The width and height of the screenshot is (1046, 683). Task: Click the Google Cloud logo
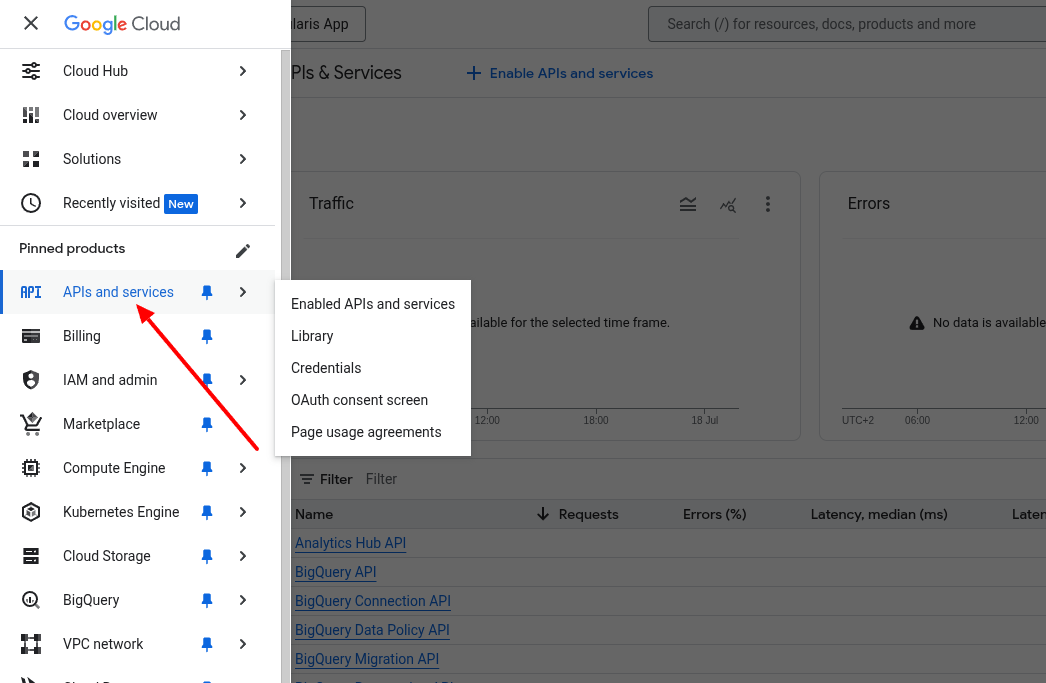pyautogui.click(x=122, y=24)
